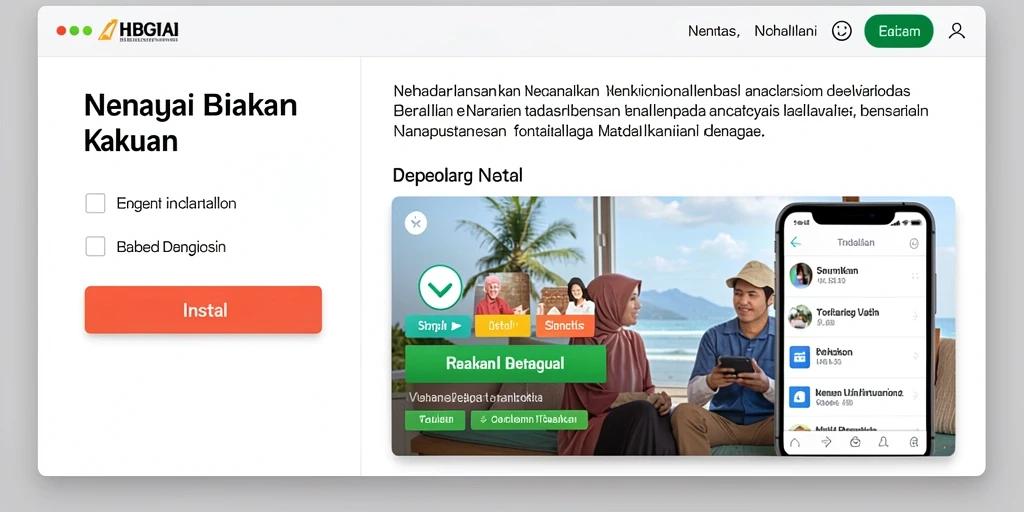Image resolution: width=1024 pixels, height=512 pixels.
Task: Click the yellow Dstoli button
Action: click(x=502, y=326)
